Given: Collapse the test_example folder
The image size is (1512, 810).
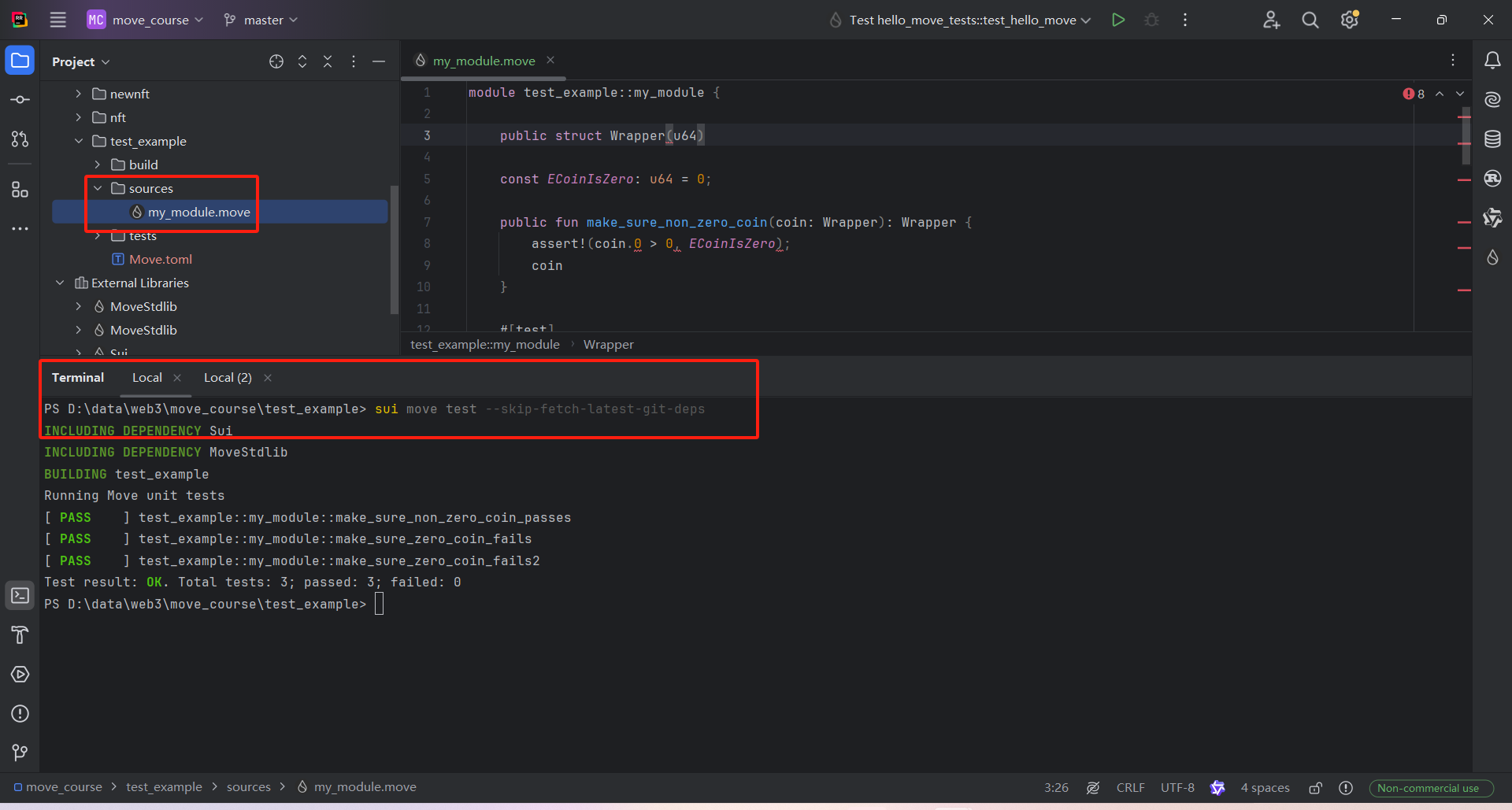Looking at the screenshot, I should pyautogui.click(x=79, y=141).
